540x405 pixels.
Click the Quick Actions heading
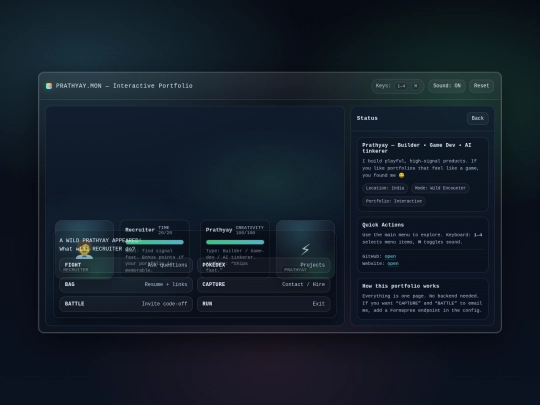383,225
